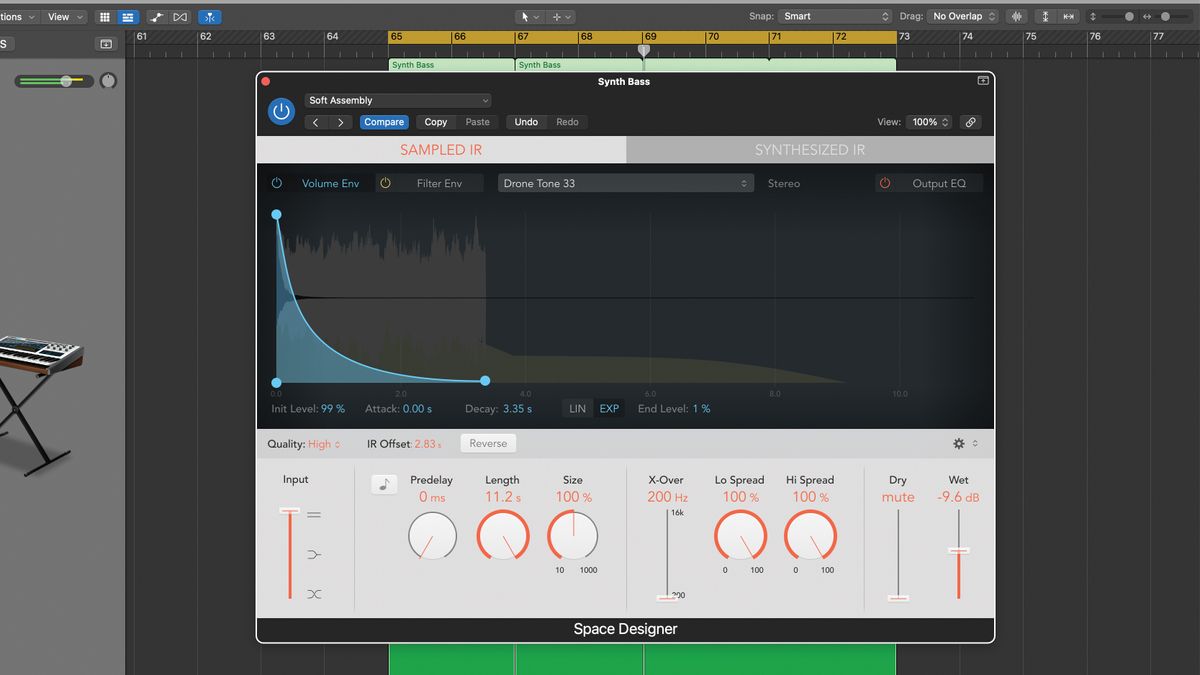Open the Soft Assembly preset dropdown
The height and width of the screenshot is (675, 1200).
(397, 100)
